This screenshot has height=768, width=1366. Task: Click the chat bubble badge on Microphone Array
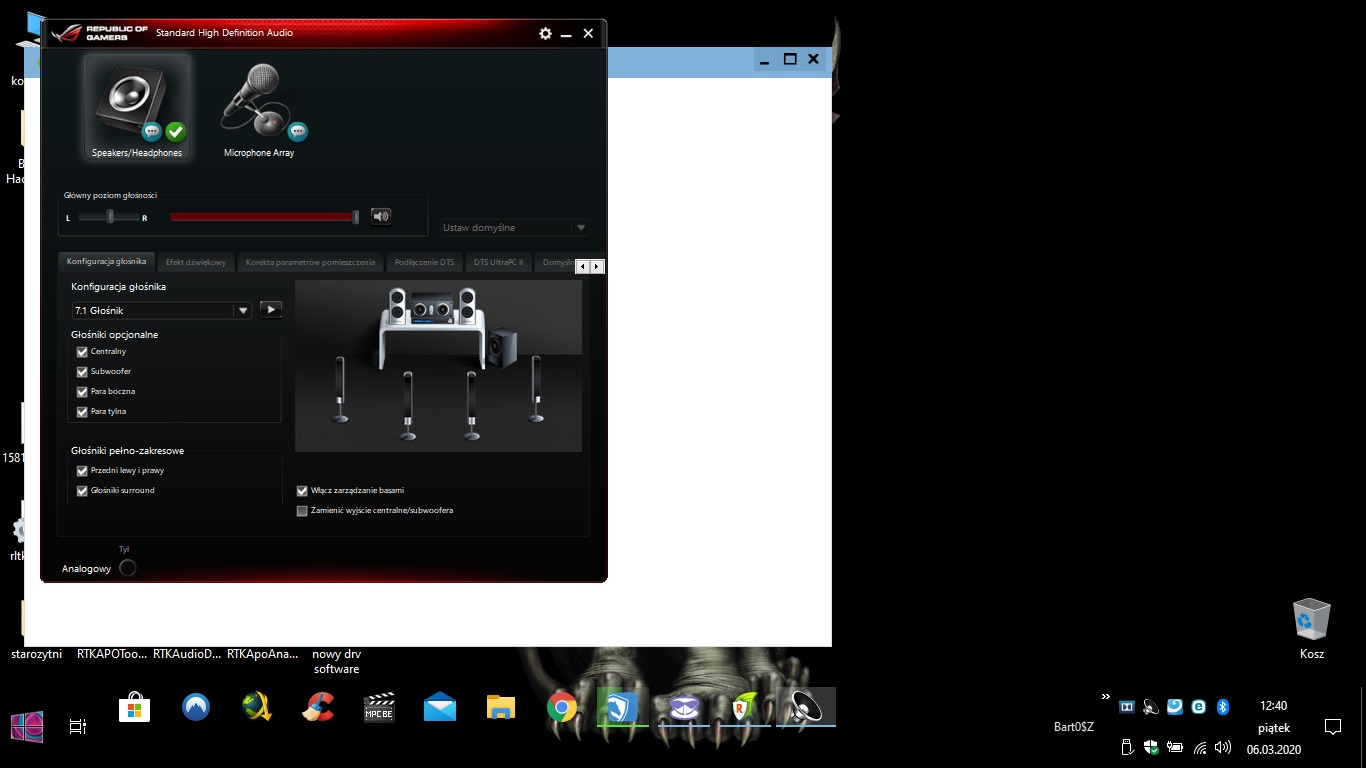click(x=298, y=131)
